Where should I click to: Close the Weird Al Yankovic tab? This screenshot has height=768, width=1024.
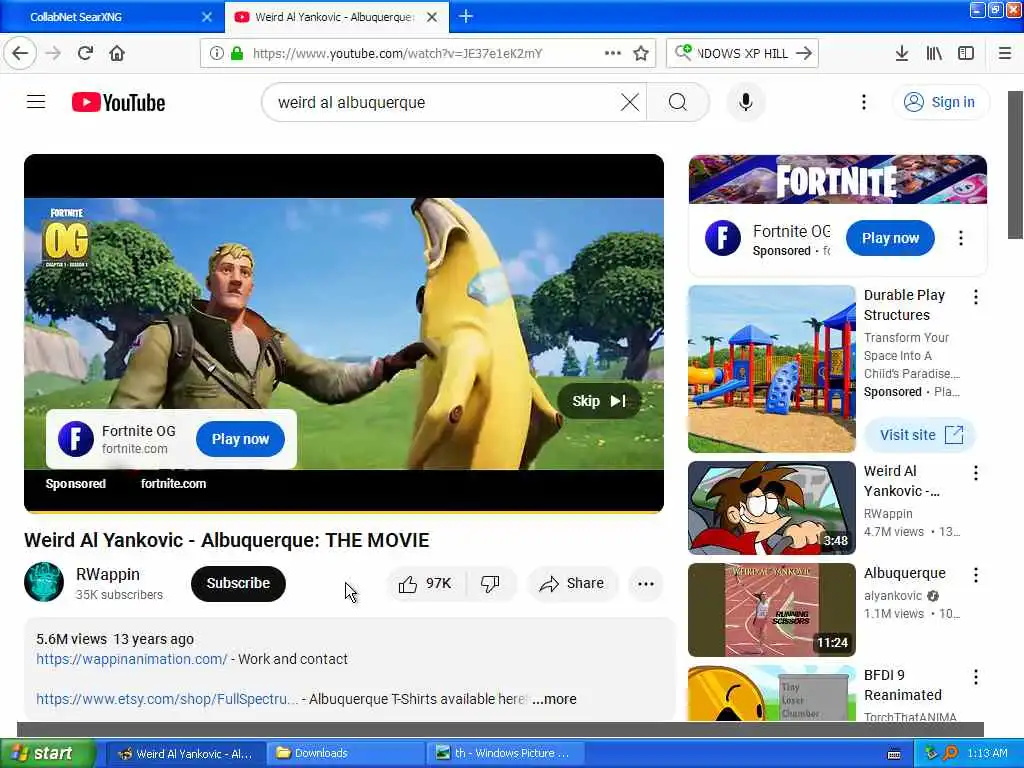coord(432,17)
